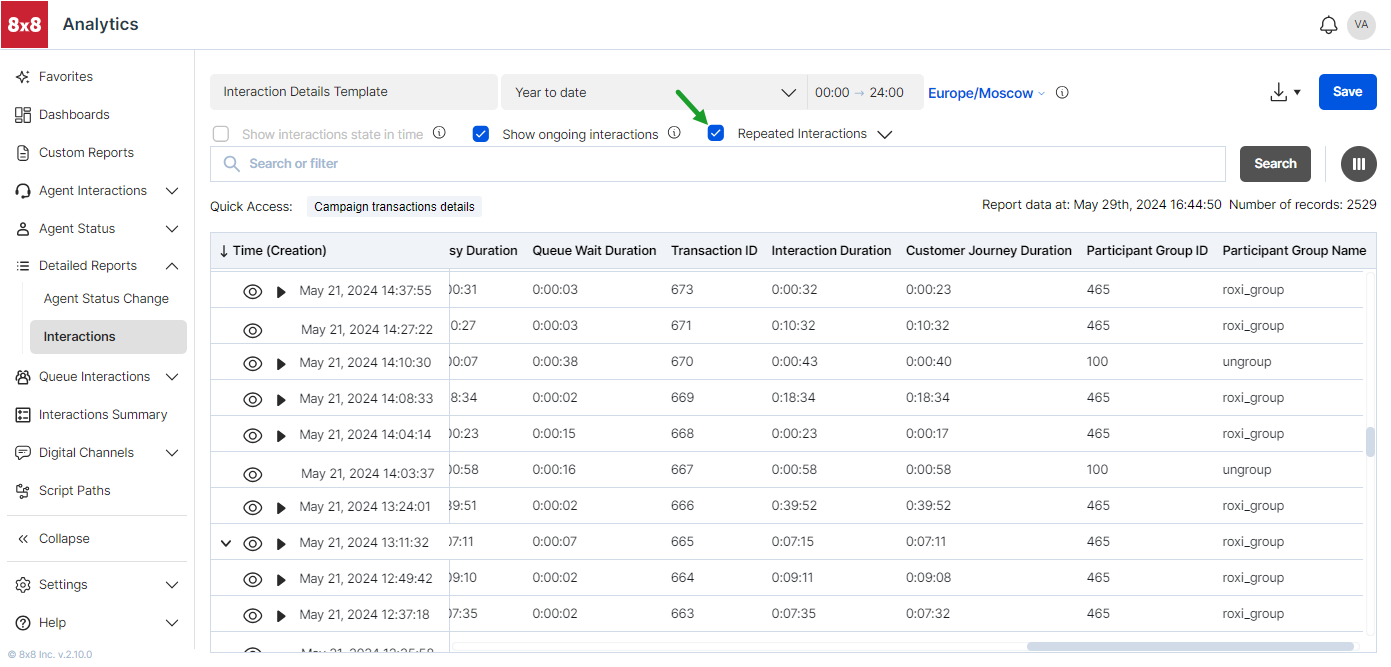This screenshot has height=667, width=1391.
Task: Open the column chooser round button
Action: tap(1358, 164)
